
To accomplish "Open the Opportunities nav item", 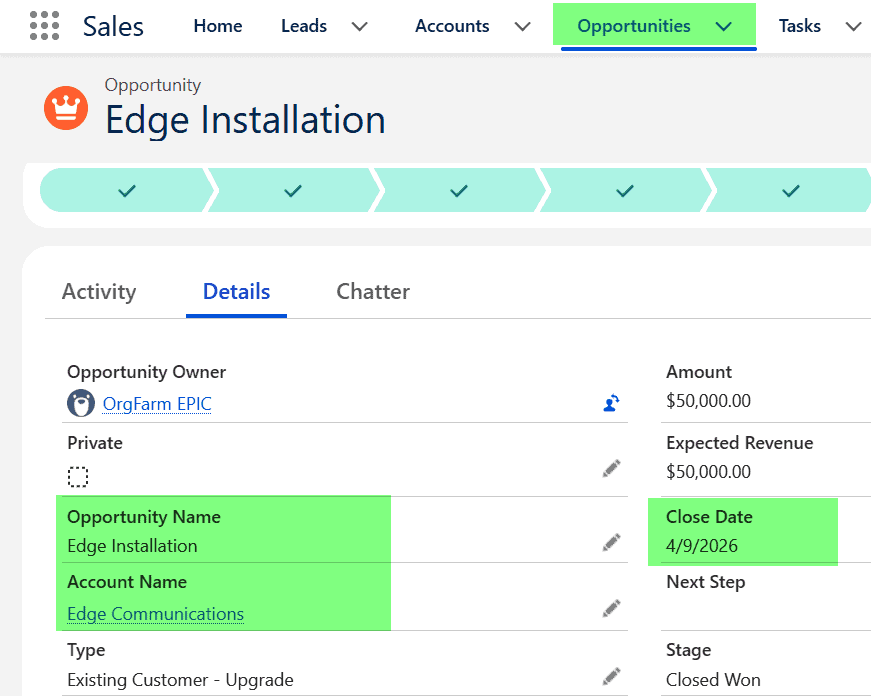I will point(634,26).
